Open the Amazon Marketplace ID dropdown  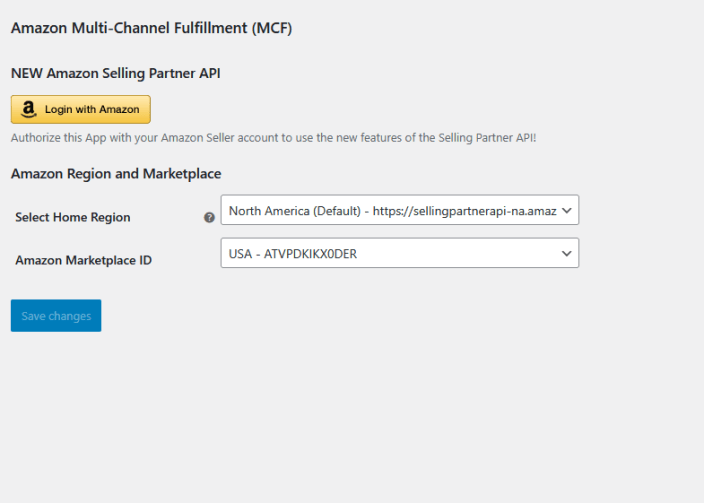point(400,253)
